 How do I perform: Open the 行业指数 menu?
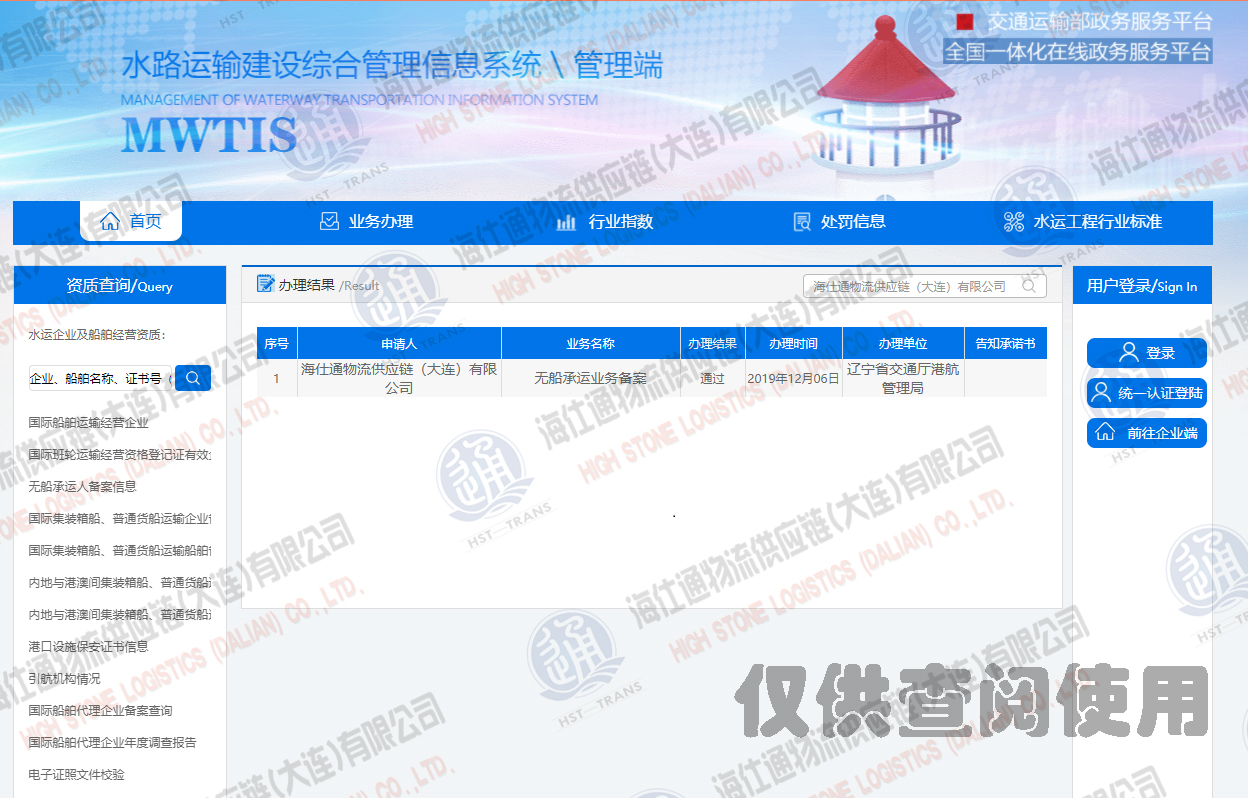605,222
